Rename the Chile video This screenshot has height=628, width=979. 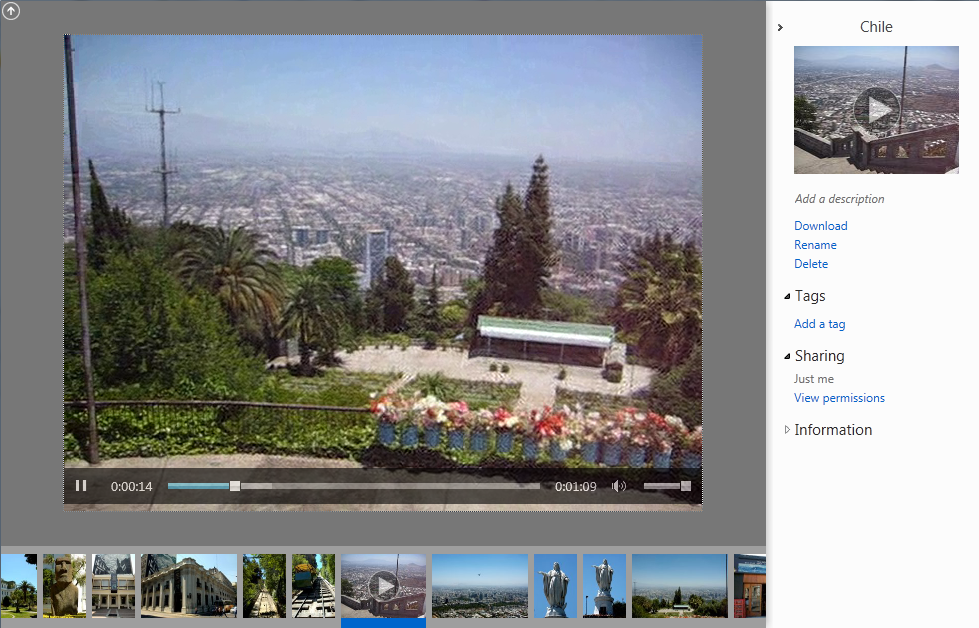point(815,245)
